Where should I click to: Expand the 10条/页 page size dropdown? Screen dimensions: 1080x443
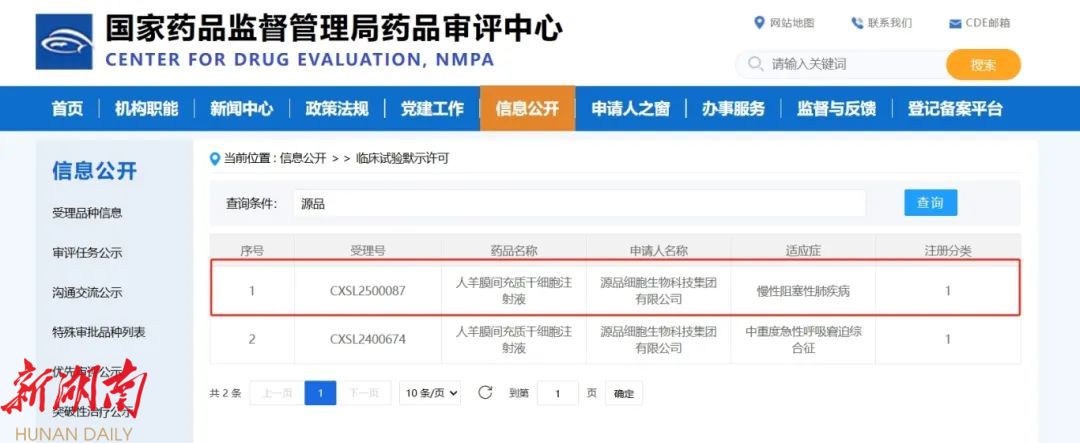(x=430, y=393)
